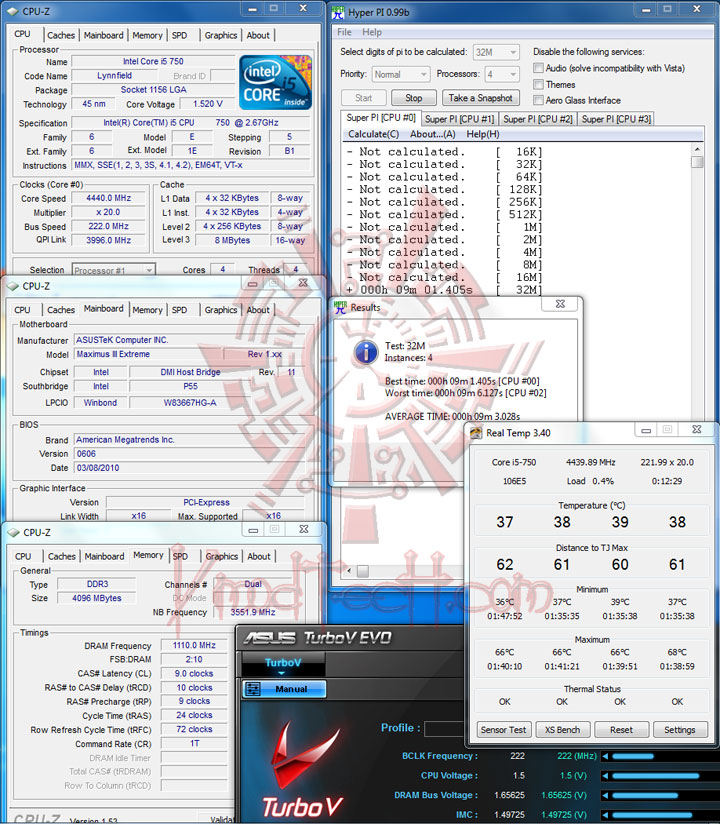This screenshot has height=824, width=720.
Task: Click the Hyper PI title bar icon
Action: [x=338, y=12]
